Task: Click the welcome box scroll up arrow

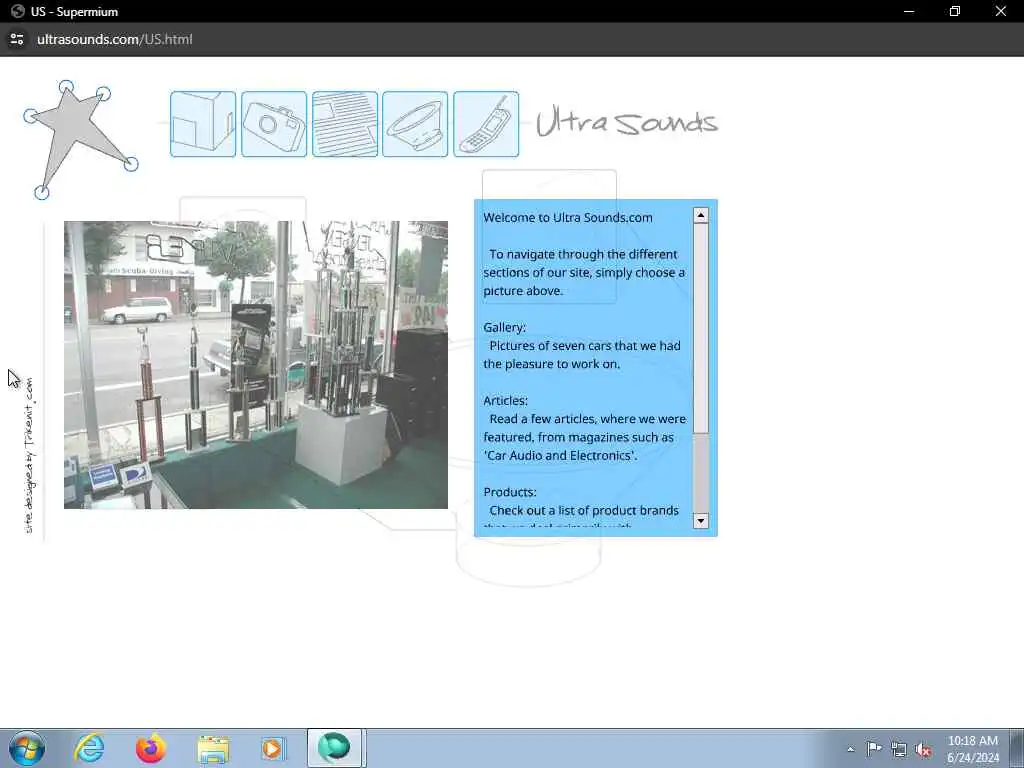Action: [x=701, y=215]
